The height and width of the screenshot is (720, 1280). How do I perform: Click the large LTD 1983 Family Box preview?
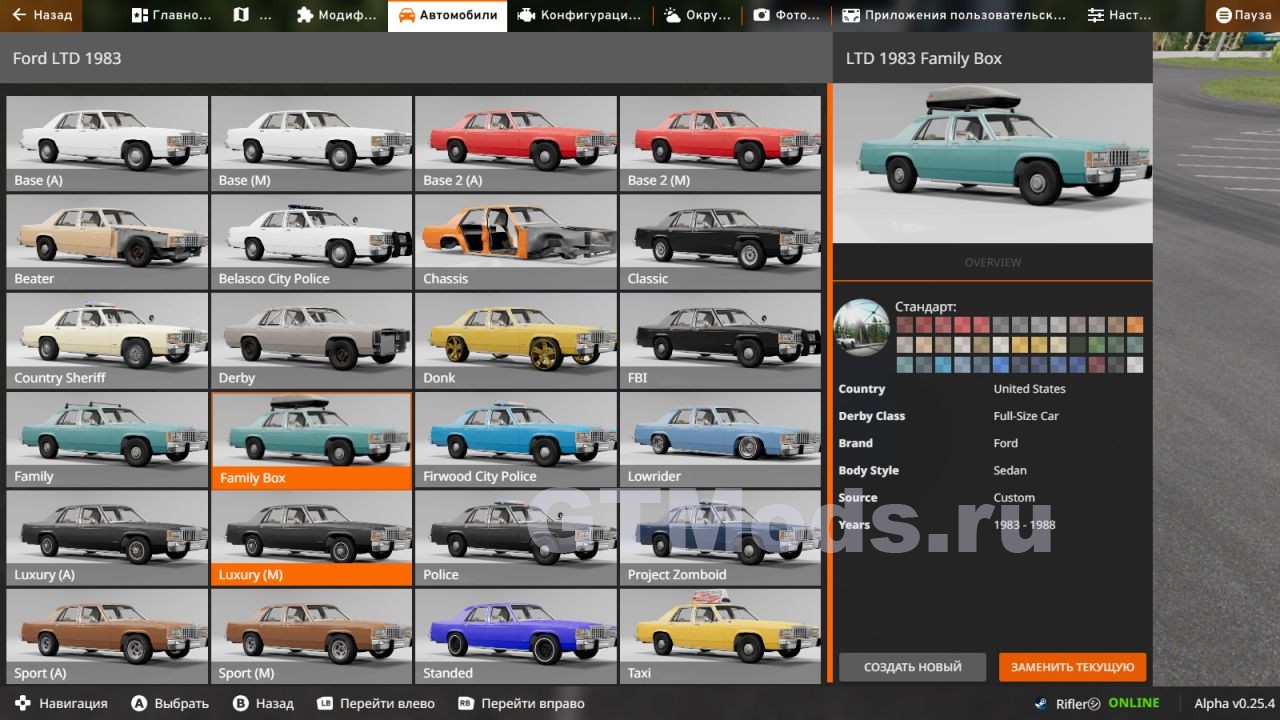click(x=992, y=163)
